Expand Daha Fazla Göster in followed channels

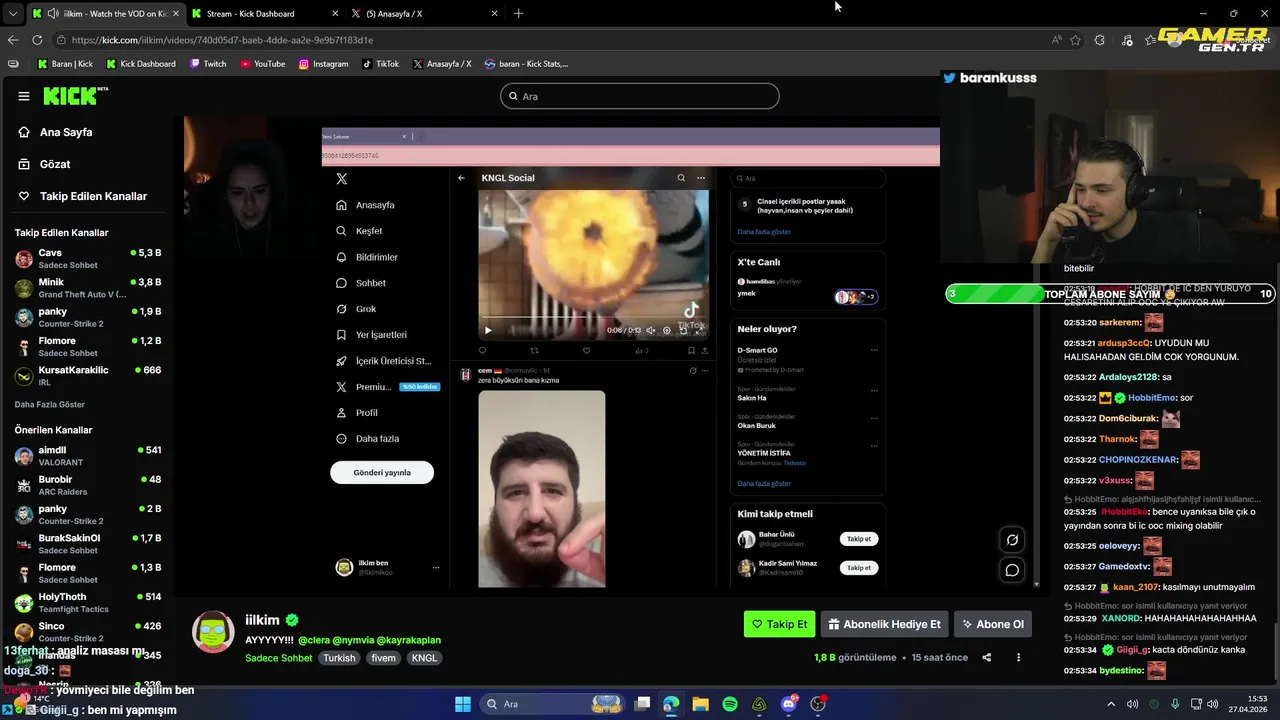click(x=49, y=404)
